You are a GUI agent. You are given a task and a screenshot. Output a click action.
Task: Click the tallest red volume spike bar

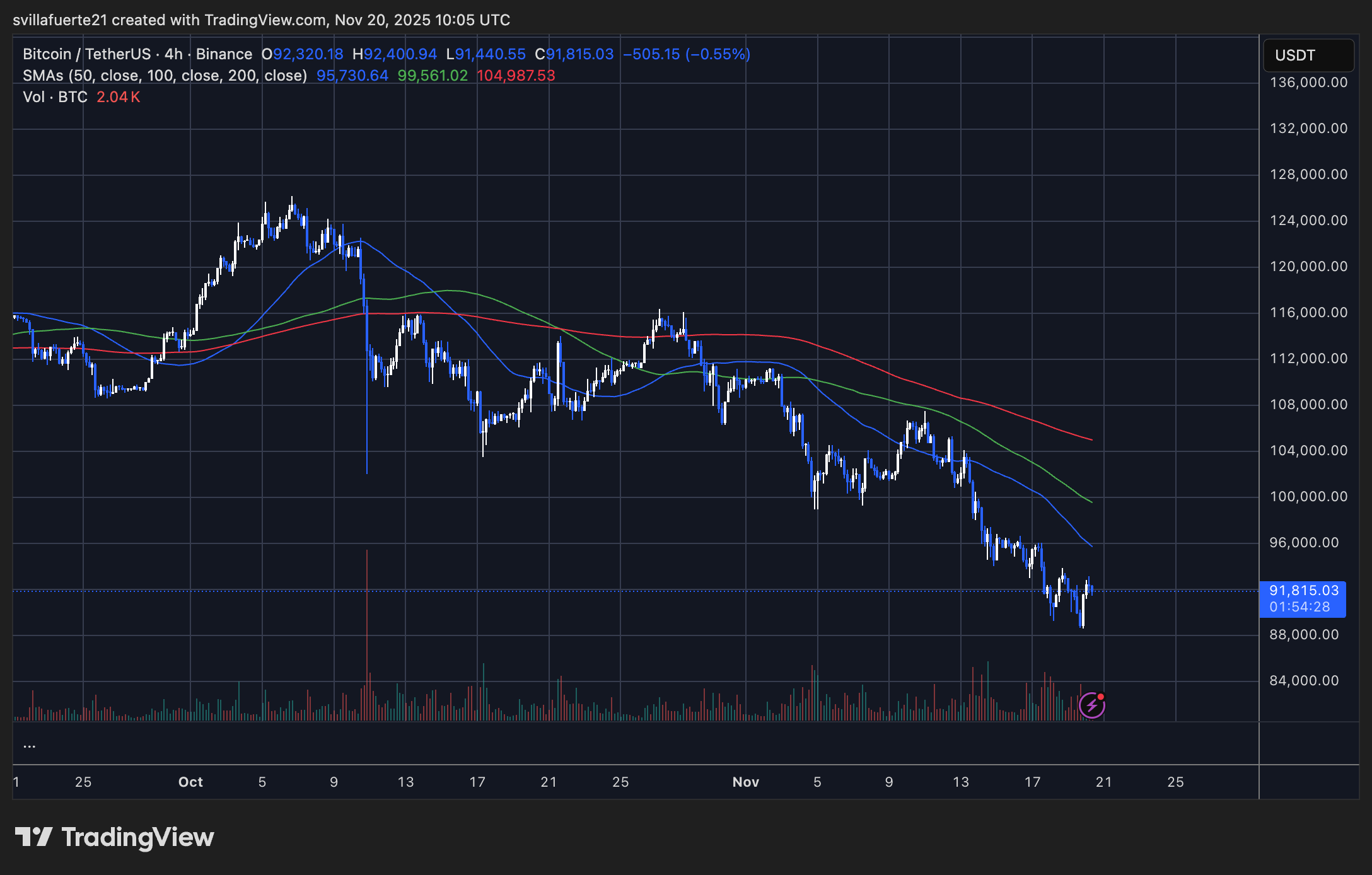pos(366,630)
